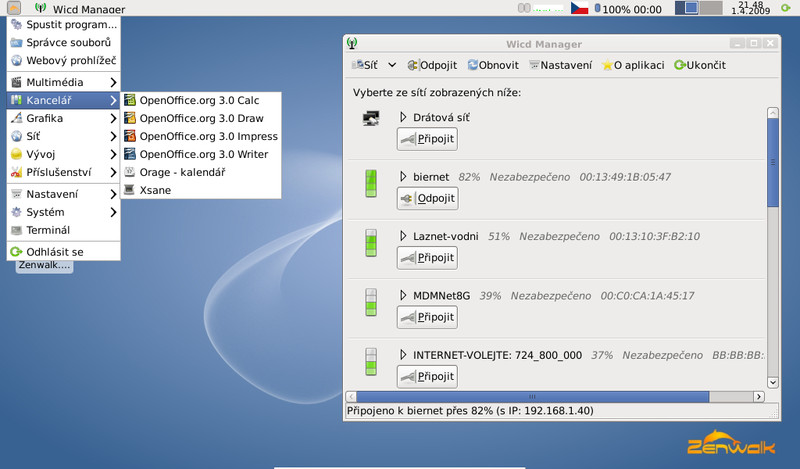This screenshot has height=469, width=800.
Task: Expand Laznet-vodni details triangle
Action: [x=403, y=236]
